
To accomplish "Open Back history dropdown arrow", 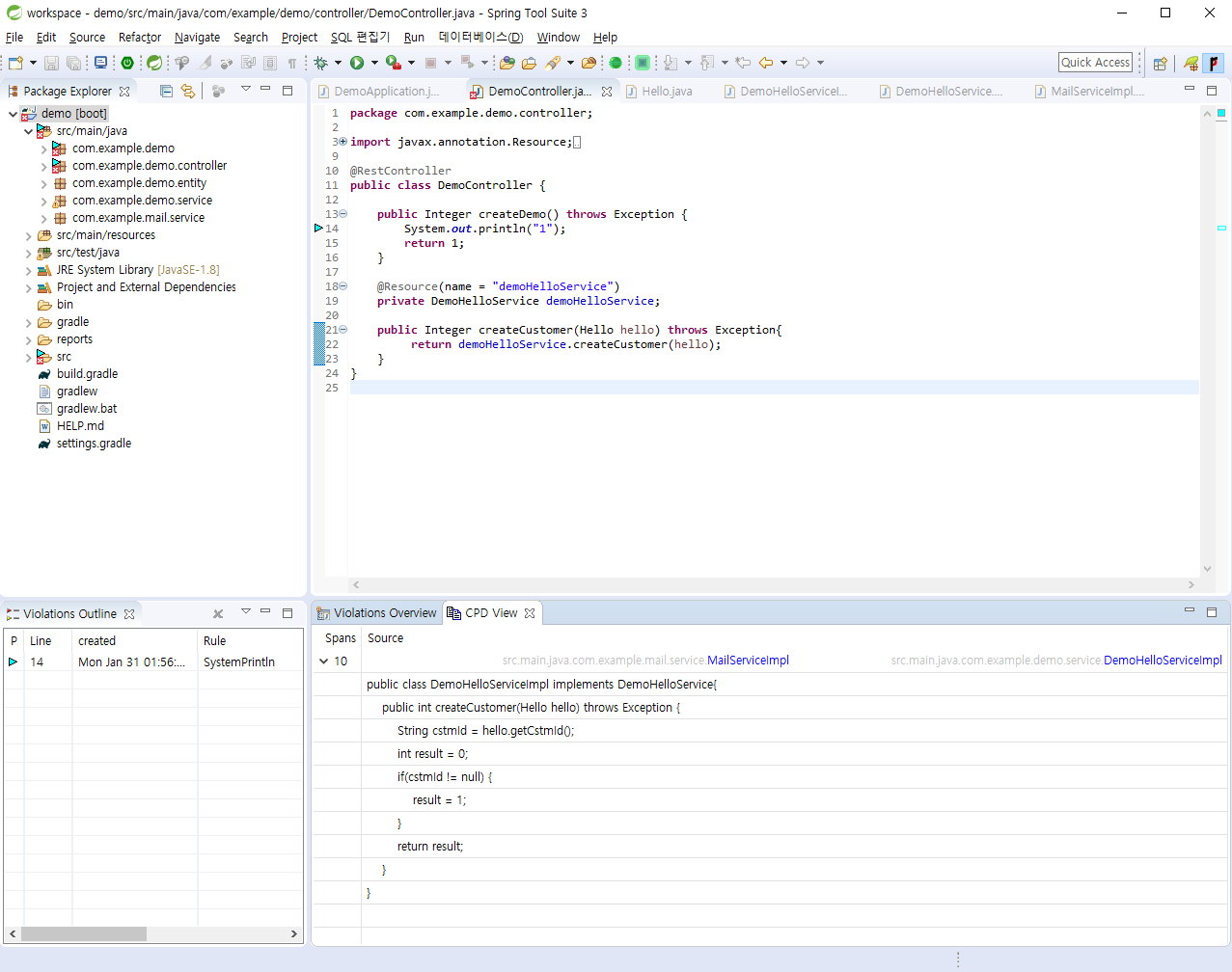I will click(783, 63).
